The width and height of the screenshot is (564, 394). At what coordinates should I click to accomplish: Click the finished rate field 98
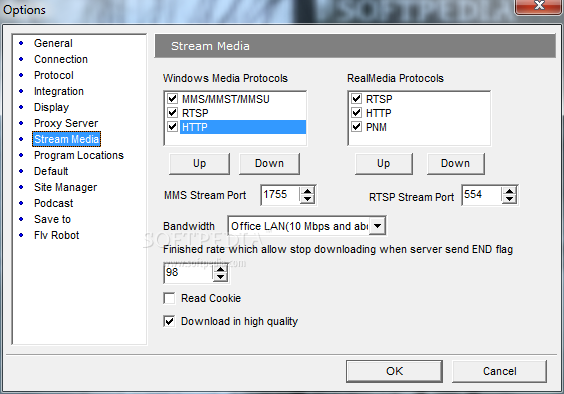189,273
